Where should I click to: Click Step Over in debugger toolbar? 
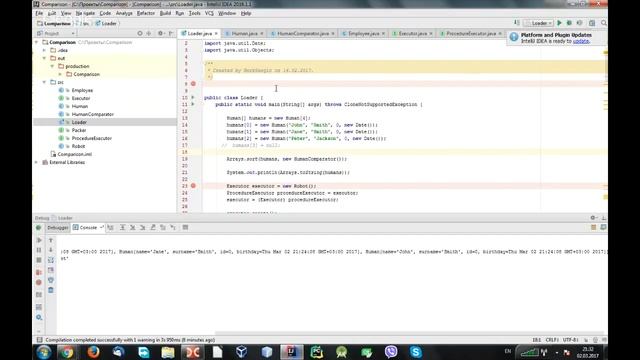pyautogui.click(x=122, y=227)
